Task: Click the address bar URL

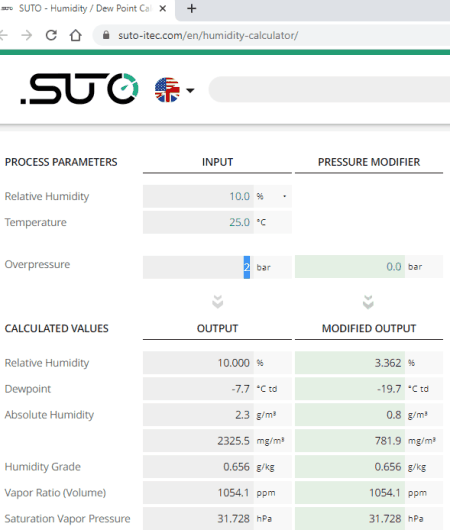Action: click(208, 35)
